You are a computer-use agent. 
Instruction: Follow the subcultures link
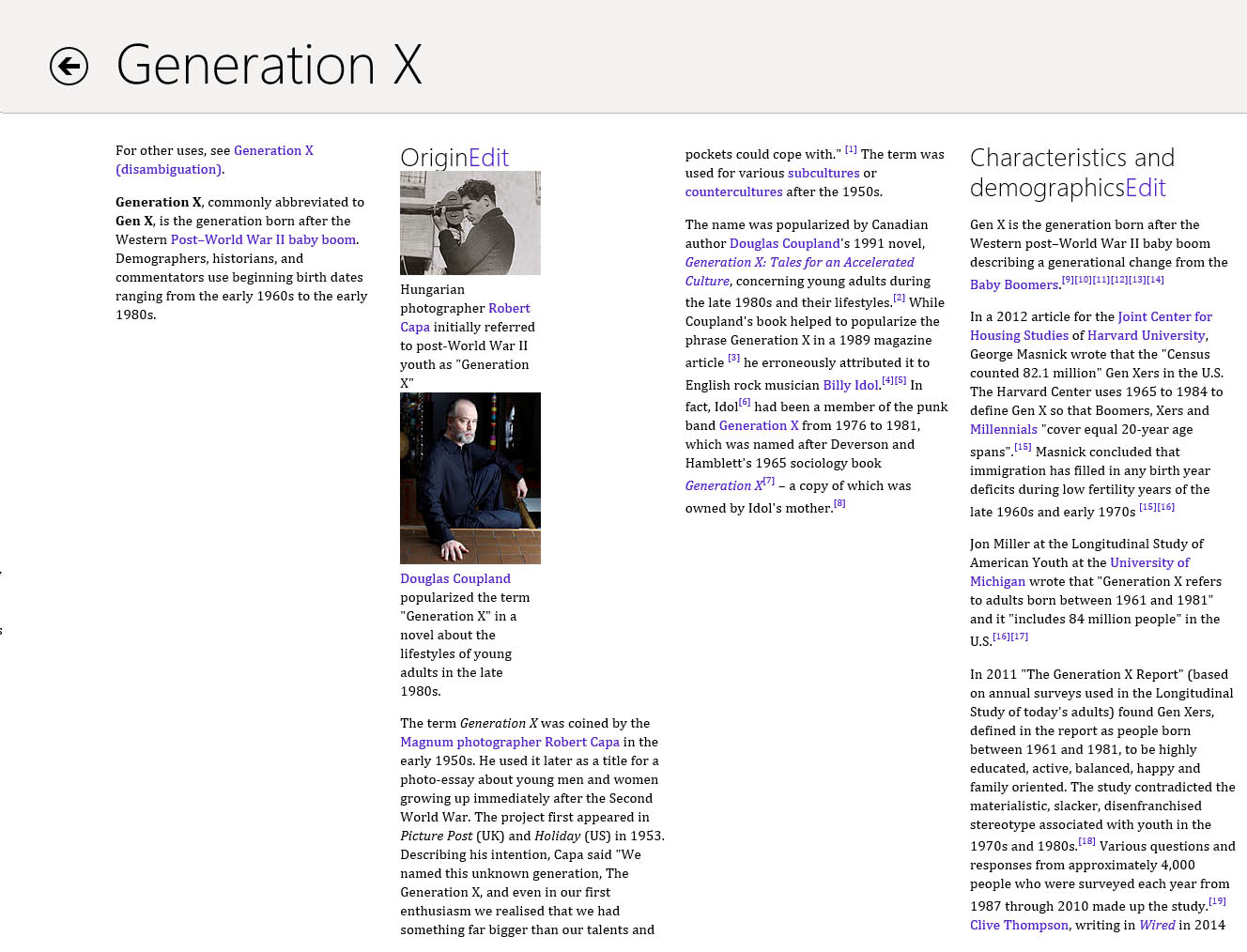(x=824, y=173)
